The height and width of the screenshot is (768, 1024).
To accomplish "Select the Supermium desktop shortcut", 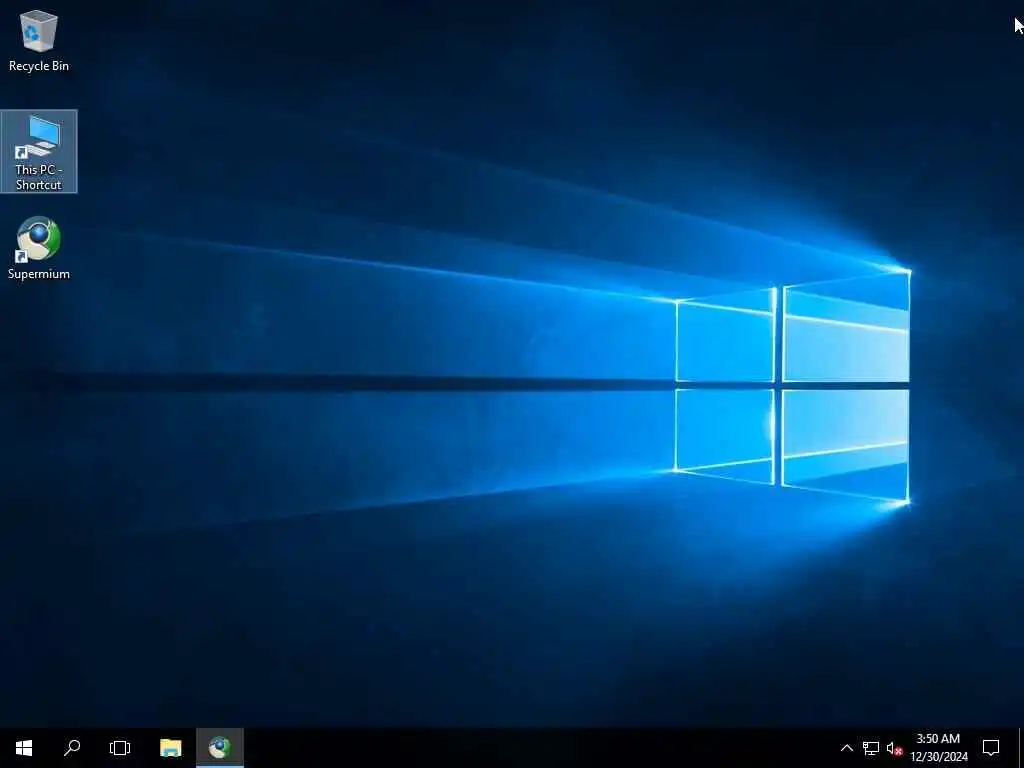I will (39, 248).
